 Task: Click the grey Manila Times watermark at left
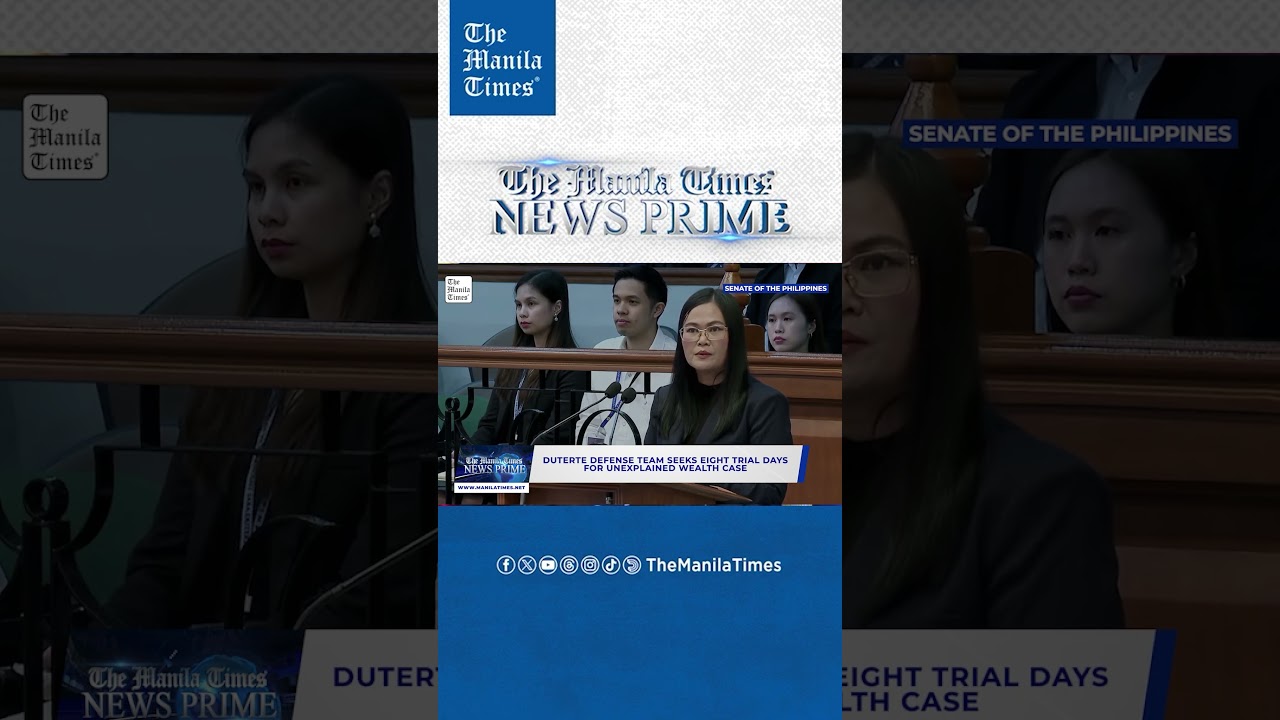point(65,137)
